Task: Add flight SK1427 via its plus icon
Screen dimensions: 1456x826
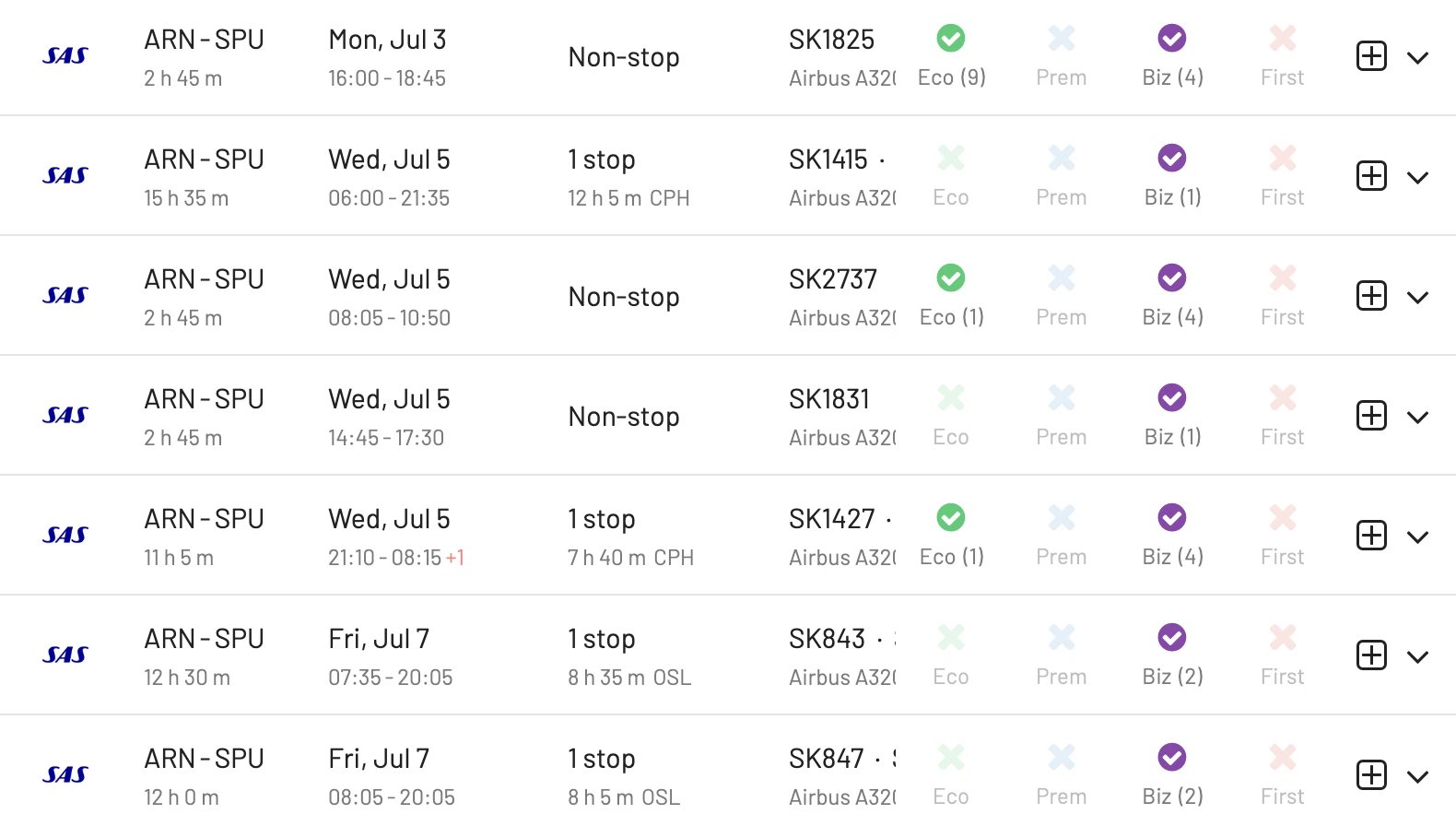Action: [1371, 536]
